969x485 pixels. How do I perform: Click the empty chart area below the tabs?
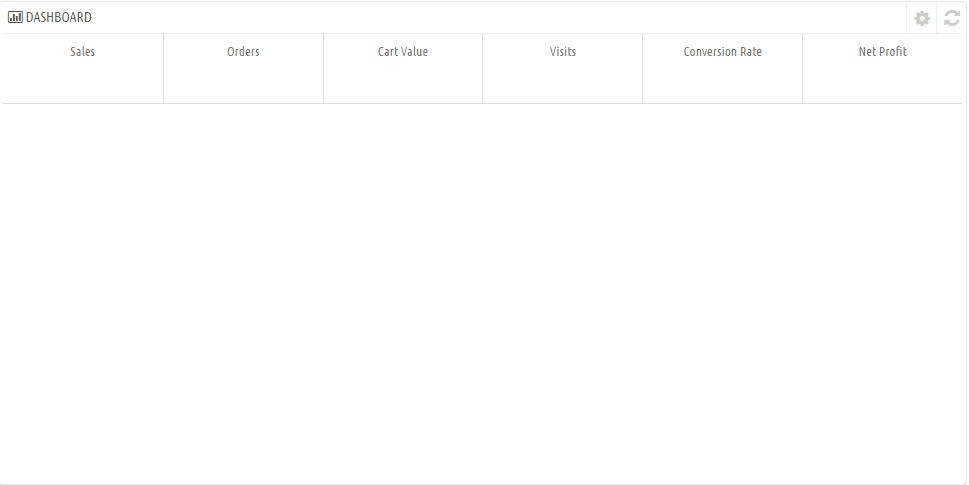[483, 293]
